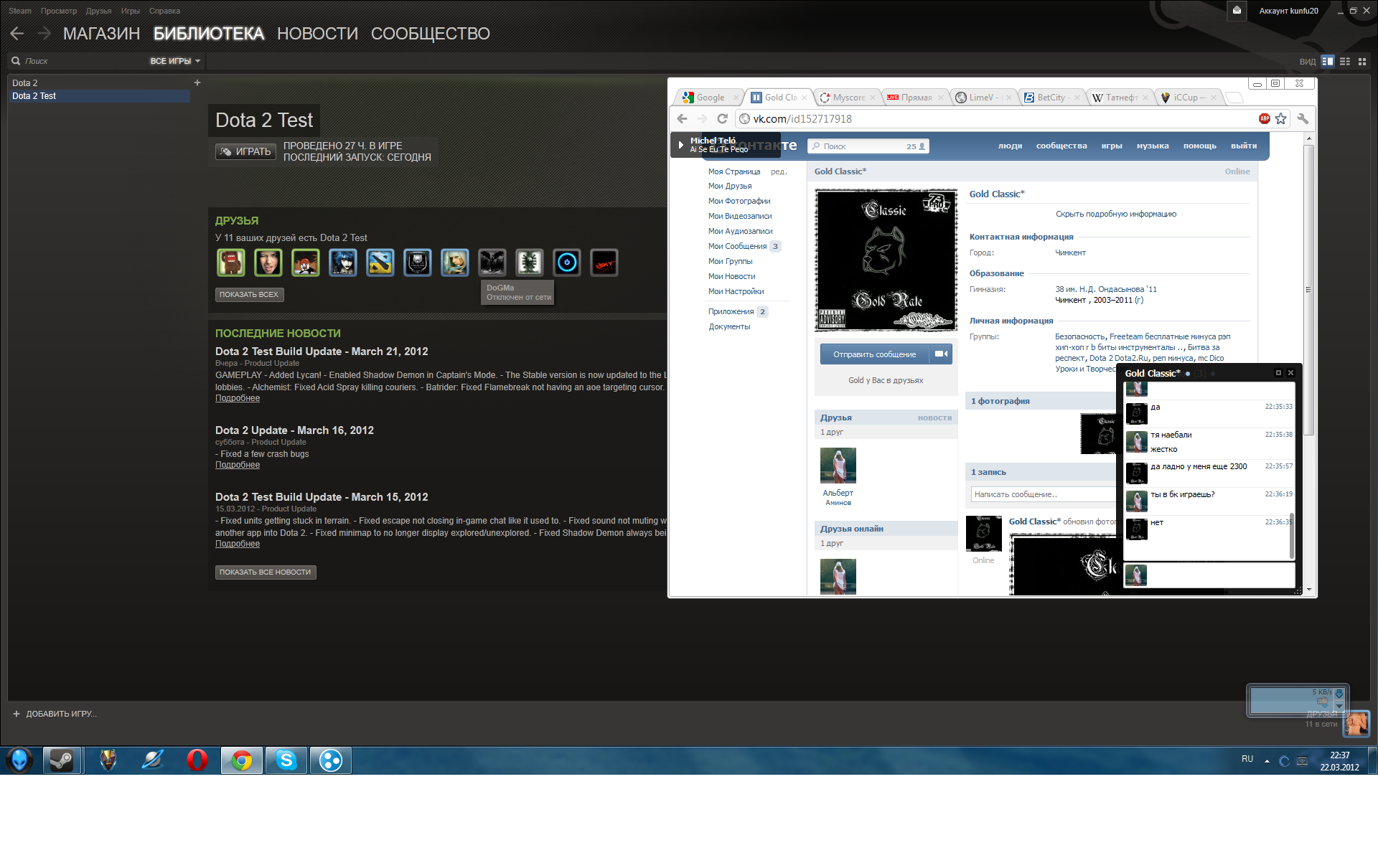Click the chat popup scrollbar
This screenshot has height=868, width=1378.
click(x=1292, y=536)
